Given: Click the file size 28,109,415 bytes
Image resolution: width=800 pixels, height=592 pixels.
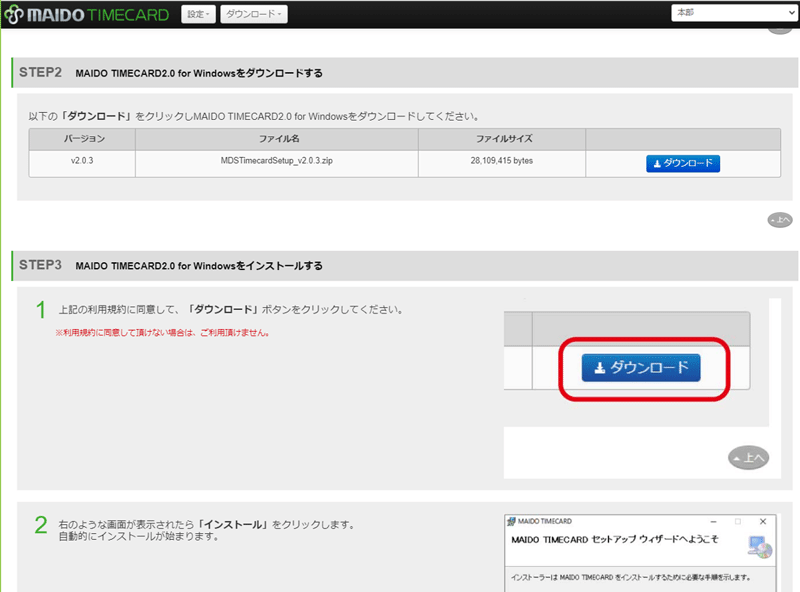Looking at the screenshot, I should (502, 161).
